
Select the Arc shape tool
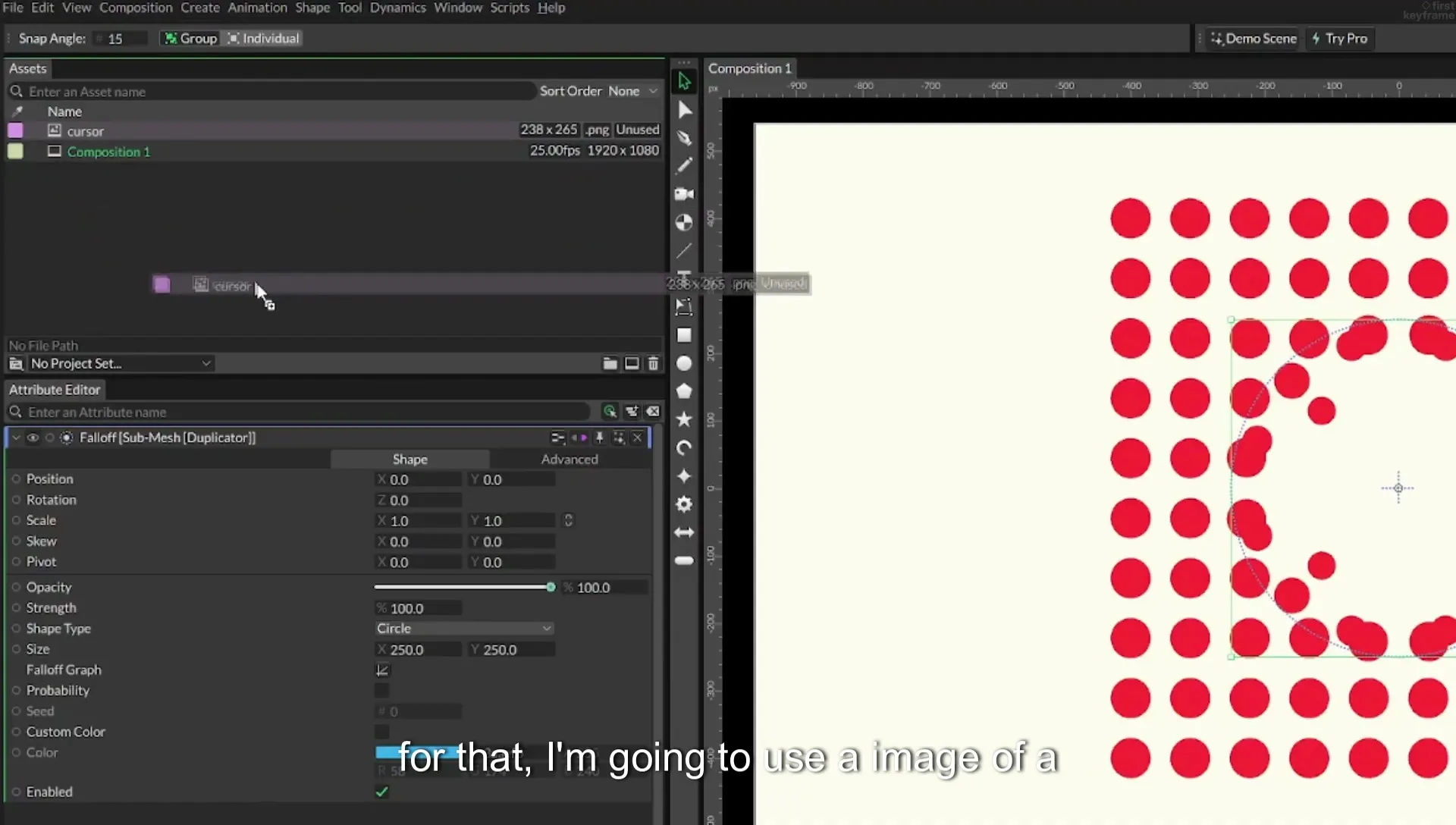[684, 448]
